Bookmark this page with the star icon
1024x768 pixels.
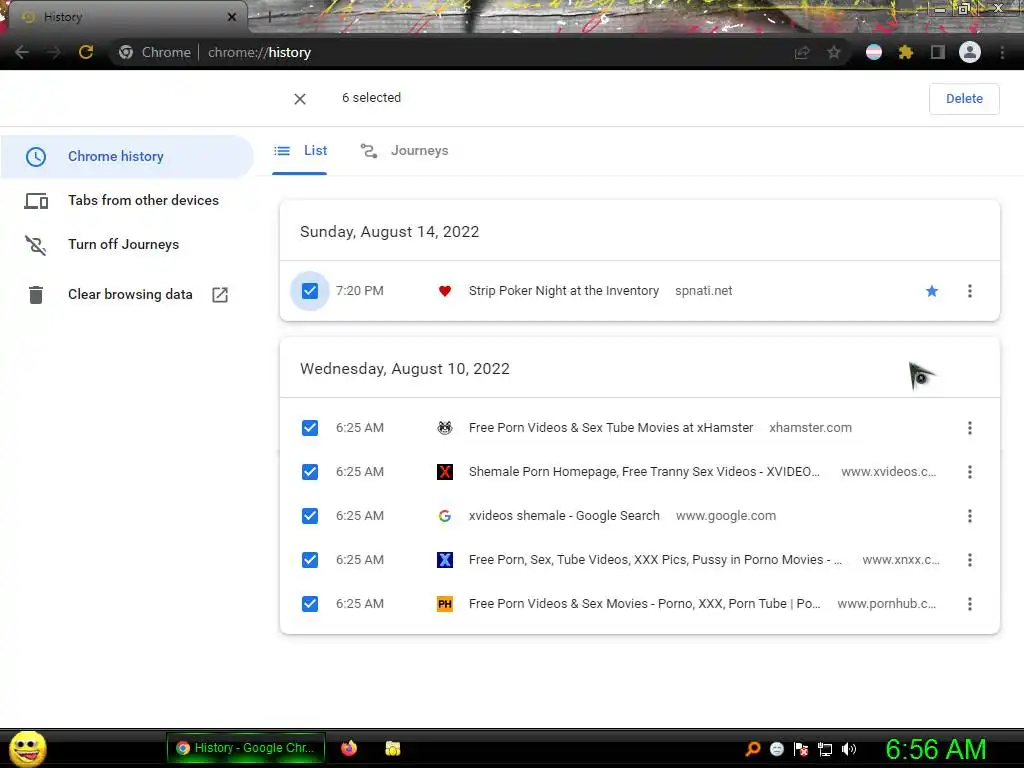click(x=834, y=52)
